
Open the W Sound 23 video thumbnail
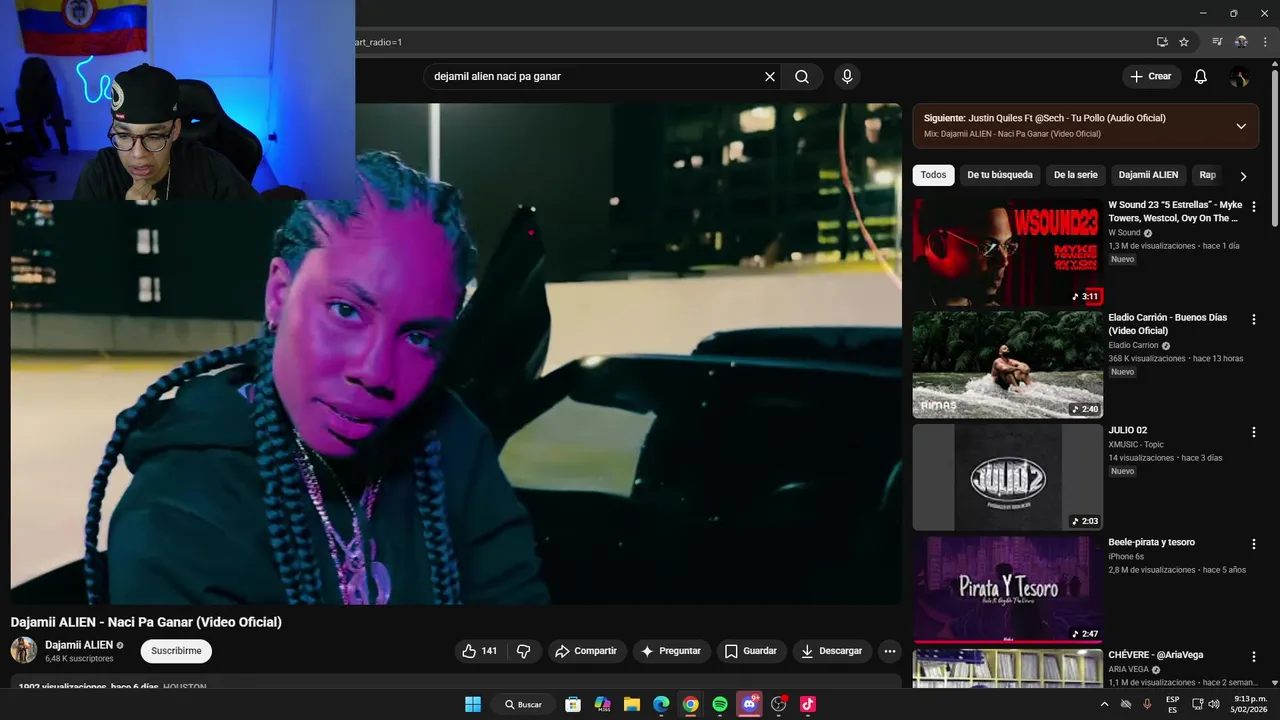point(1008,252)
